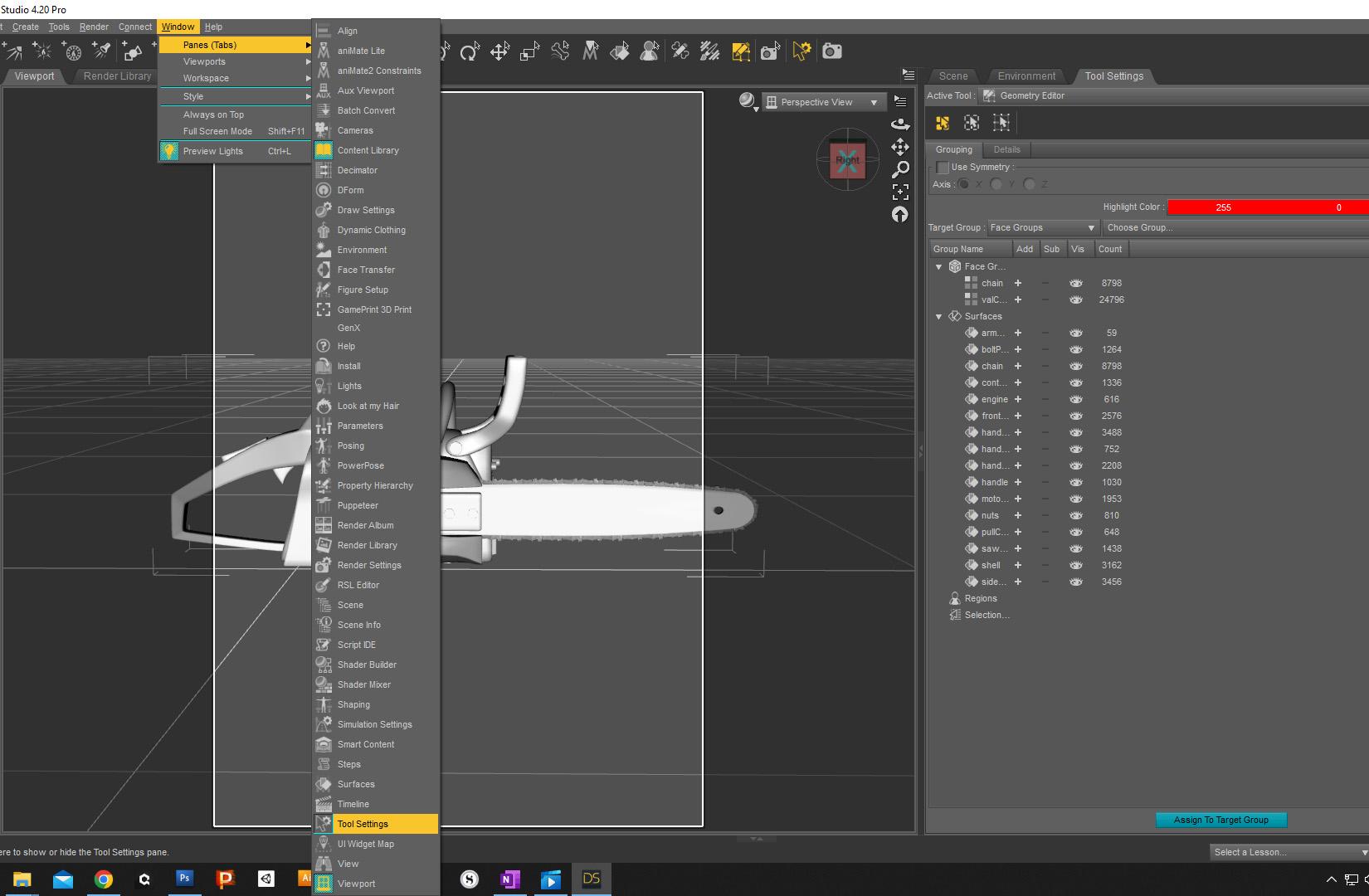The image size is (1369, 896).
Task: Toggle visibility of chain face group
Action: (1076, 283)
